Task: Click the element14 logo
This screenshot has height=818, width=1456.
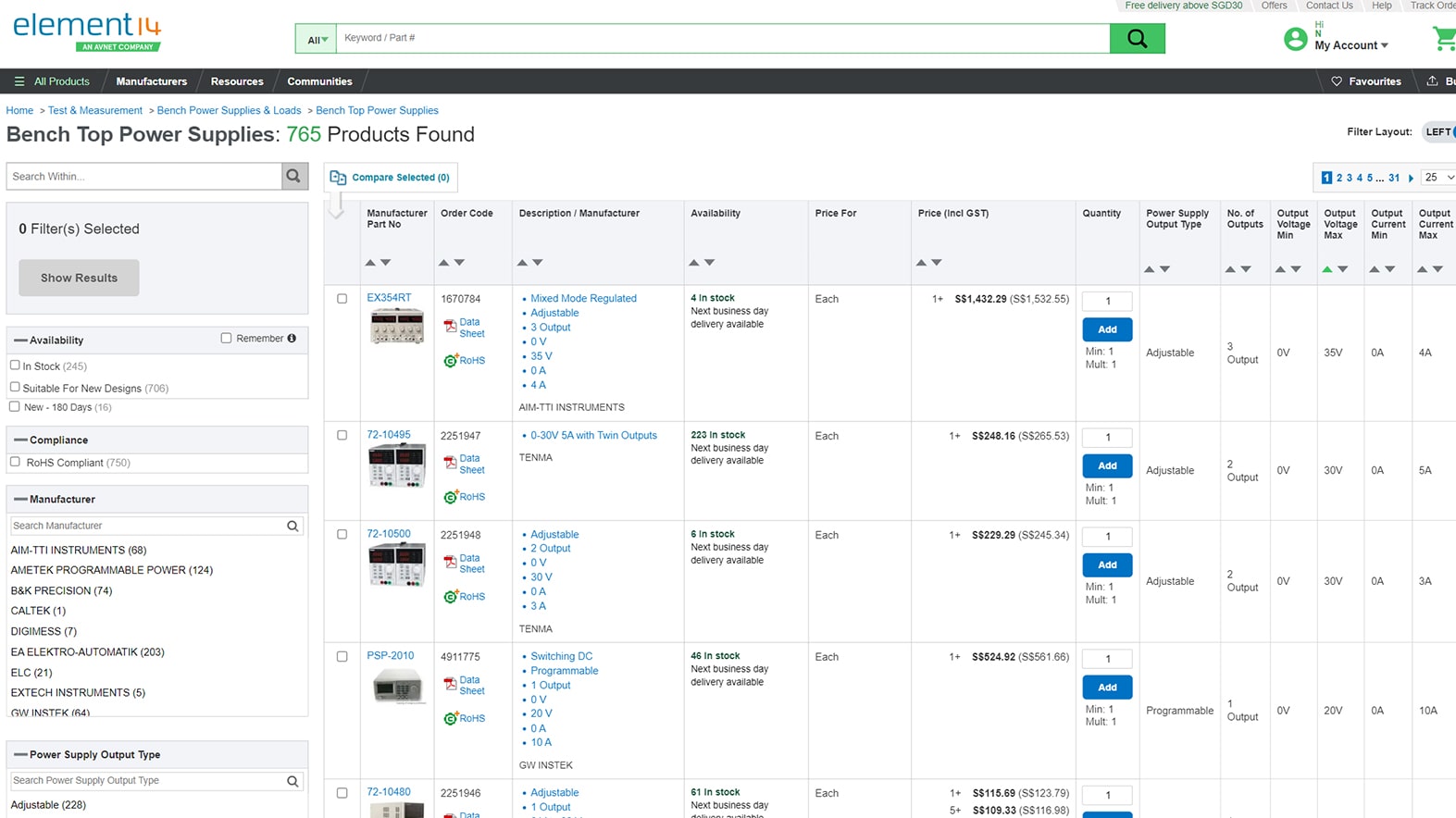Action: coord(87,31)
